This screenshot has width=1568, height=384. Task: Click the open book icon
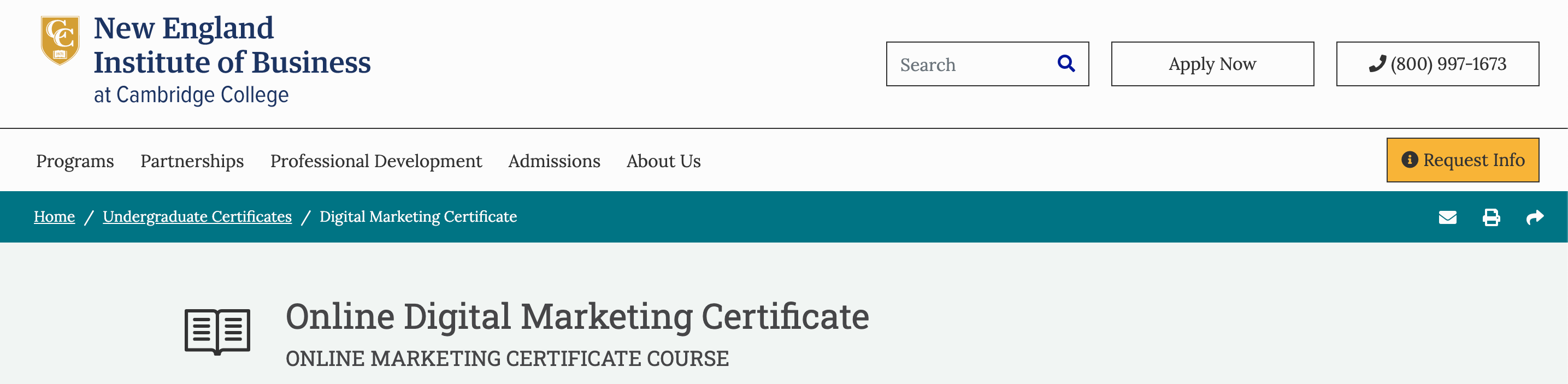[x=217, y=332]
